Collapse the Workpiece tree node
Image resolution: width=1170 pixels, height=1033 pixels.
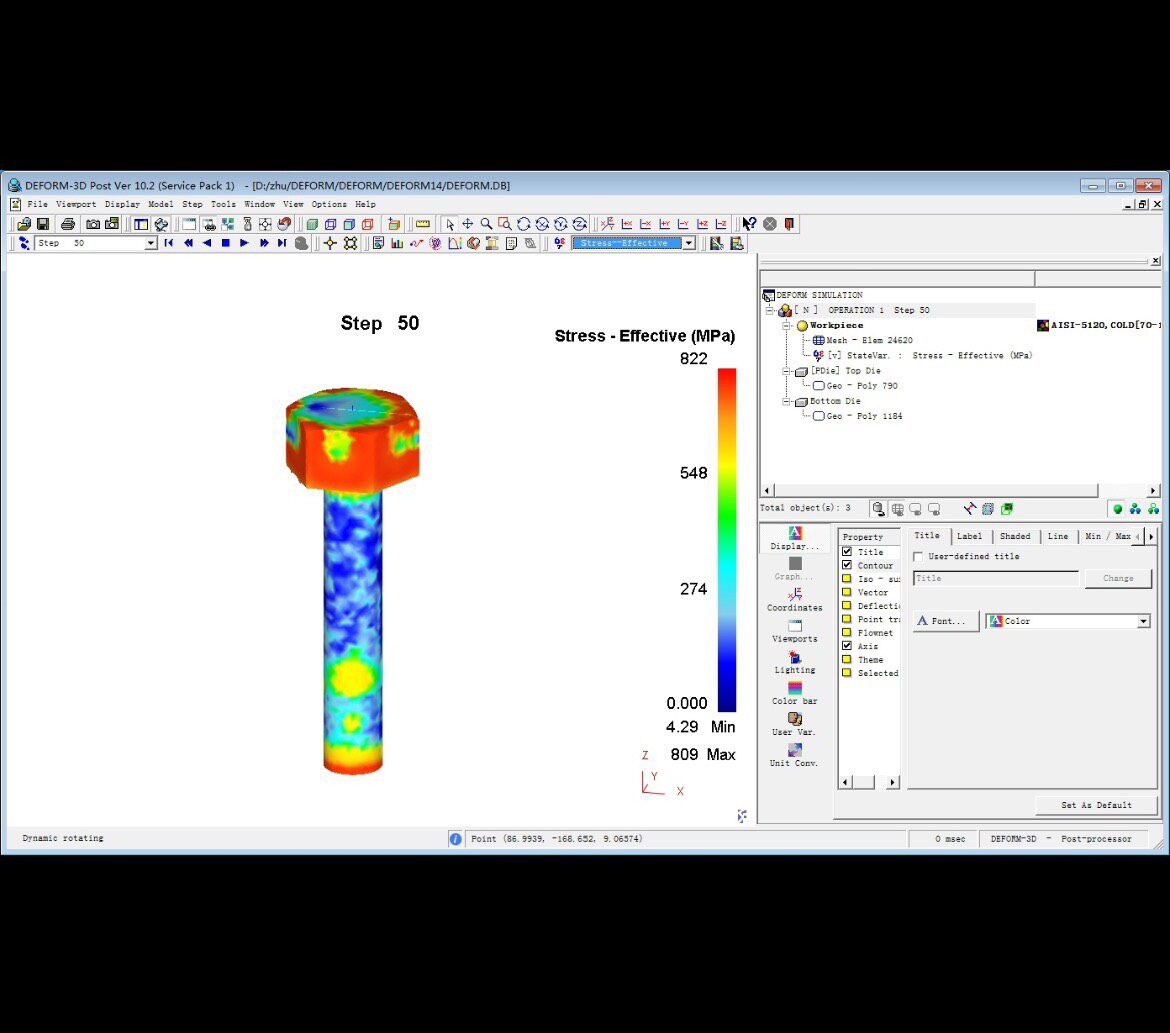point(786,325)
